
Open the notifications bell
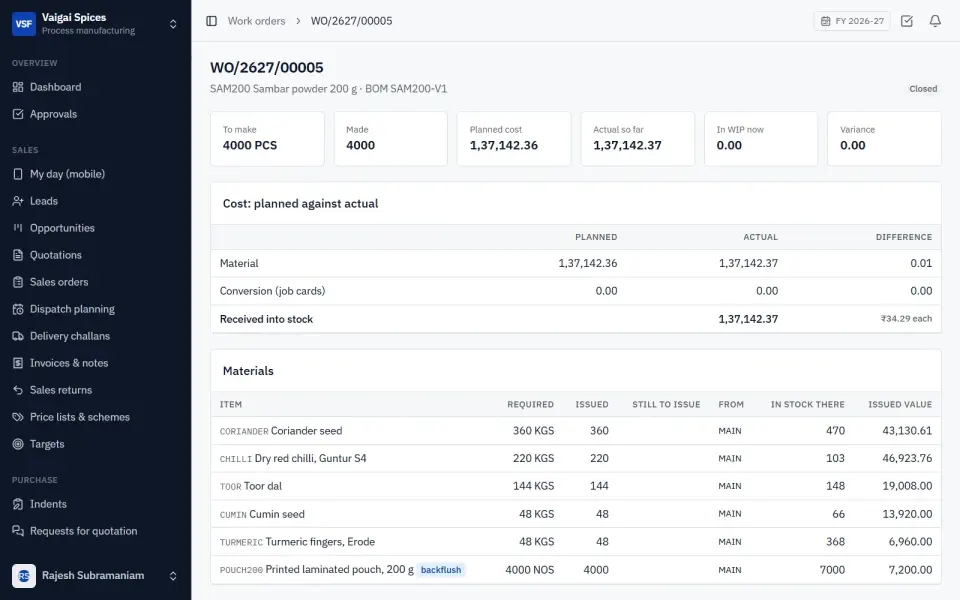935,21
